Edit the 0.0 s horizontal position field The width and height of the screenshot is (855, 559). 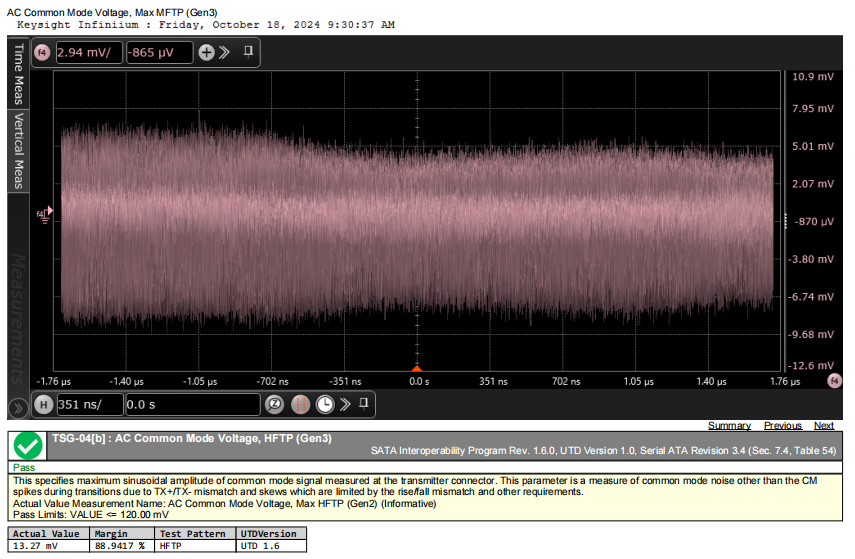click(x=193, y=405)
